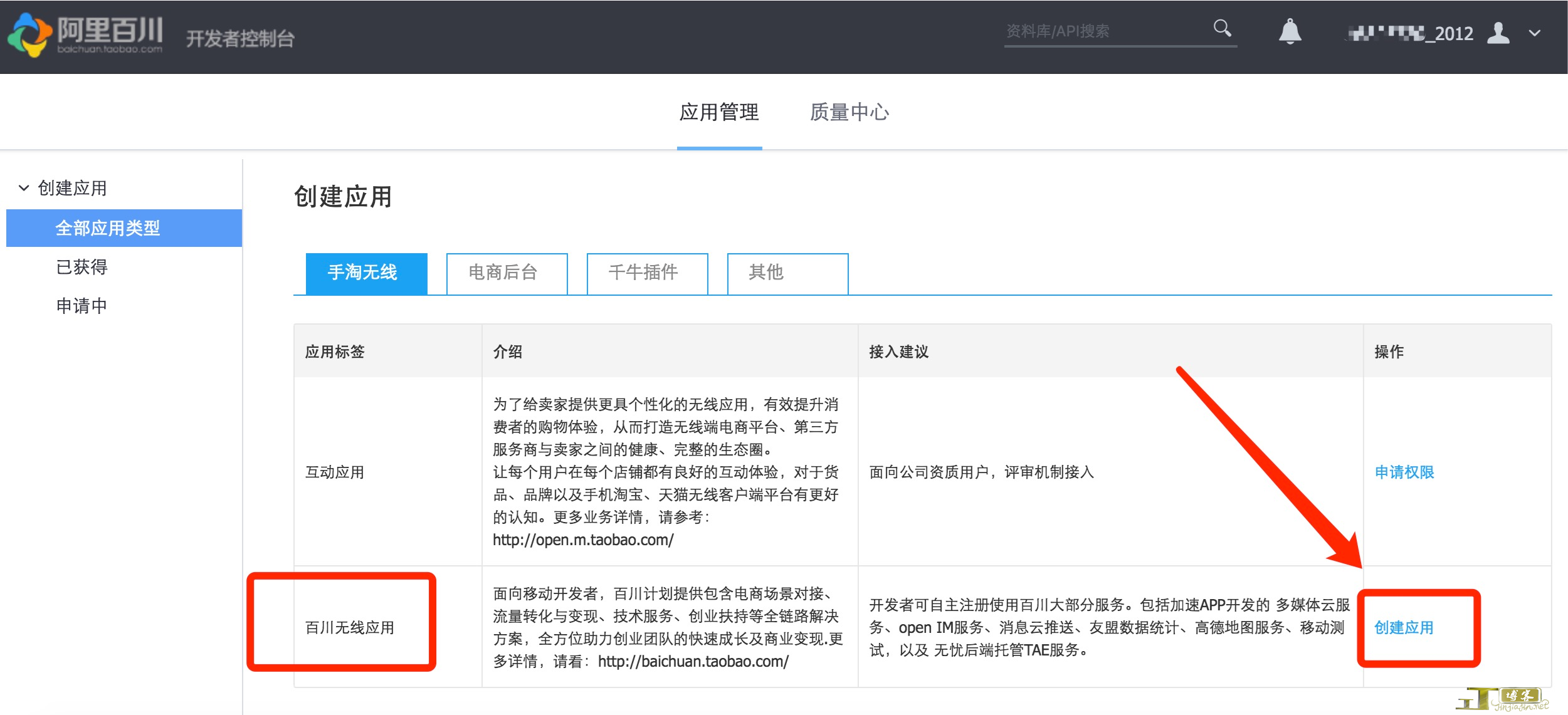Click the search magnifier icon

tap(1221, 28)
